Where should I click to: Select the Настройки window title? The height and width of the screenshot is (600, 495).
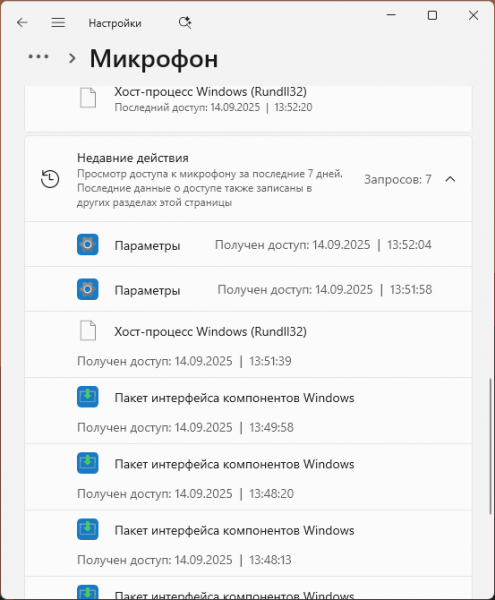tap(115, 23)
